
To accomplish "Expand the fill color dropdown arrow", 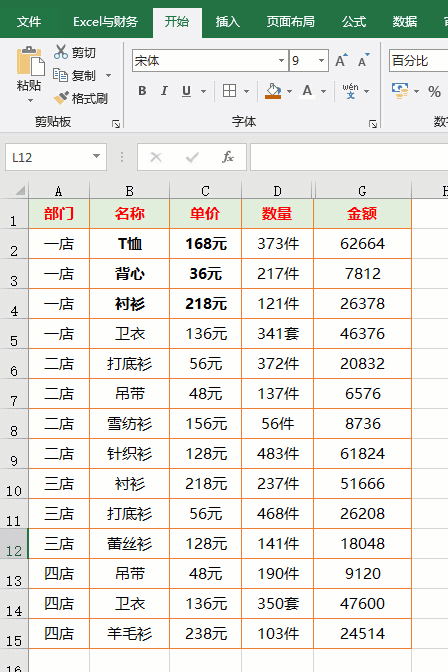I will (289, 91).
